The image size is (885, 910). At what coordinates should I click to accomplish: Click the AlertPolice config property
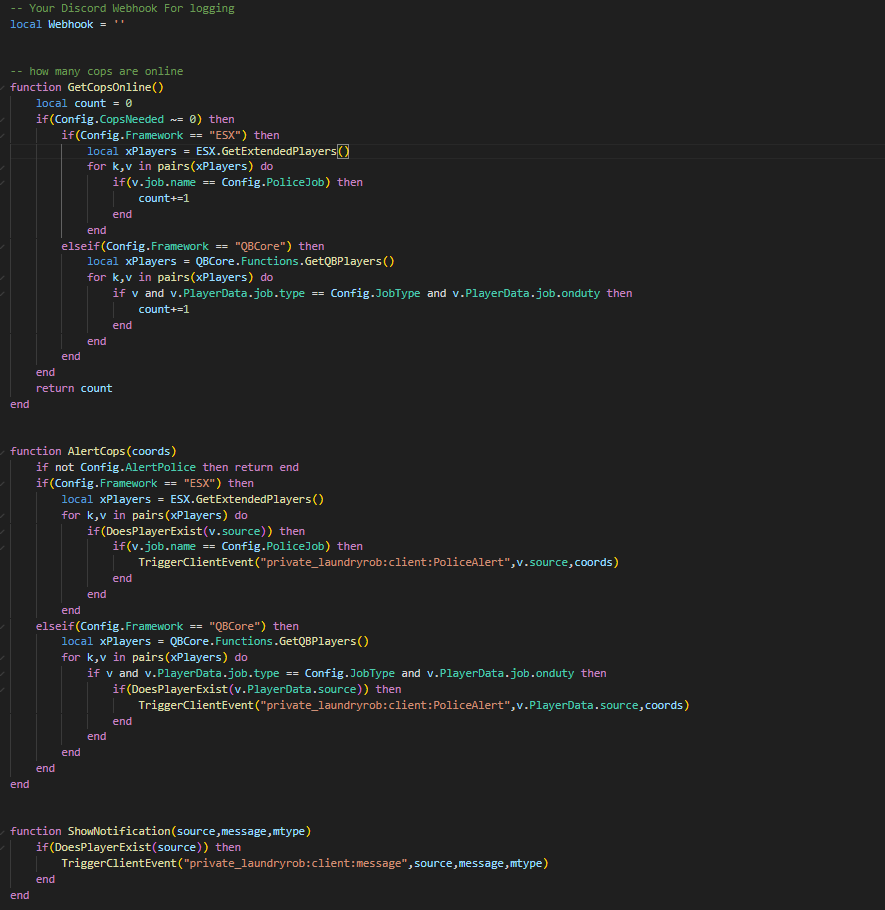point(161,467)
